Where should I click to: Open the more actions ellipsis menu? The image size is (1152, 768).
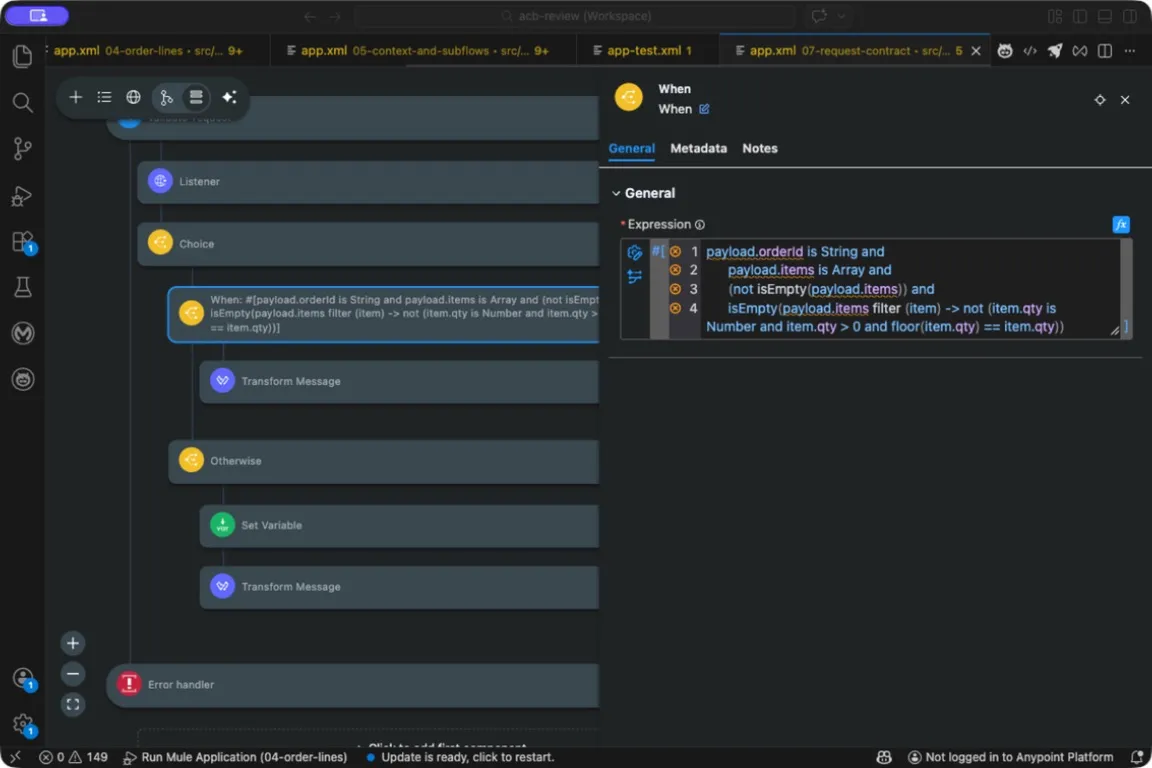(1130, 51)
